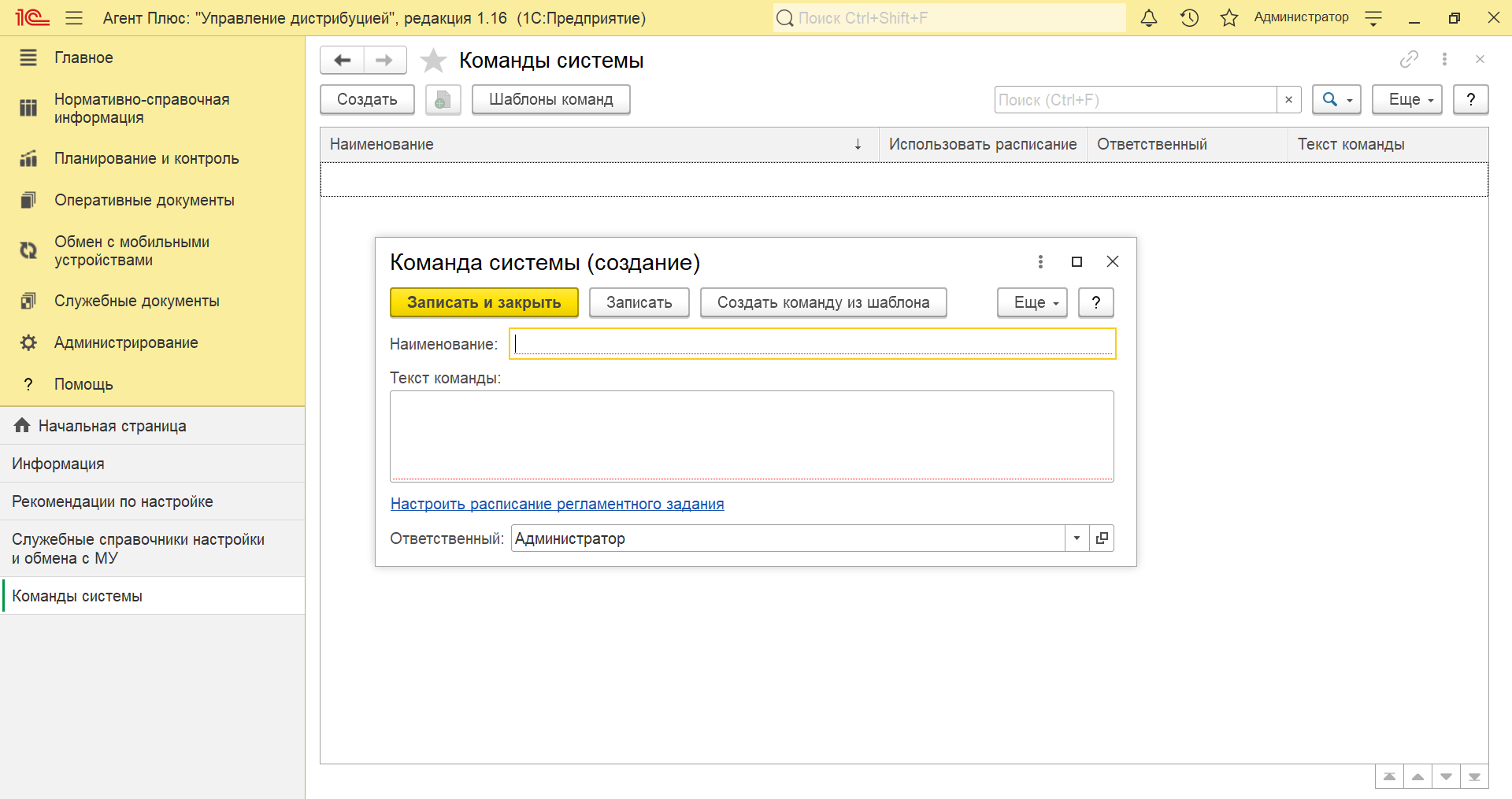This screenshot has width=1512, height=799.
Task: Click the 1C logo icon
Action: tap(31, 17)
